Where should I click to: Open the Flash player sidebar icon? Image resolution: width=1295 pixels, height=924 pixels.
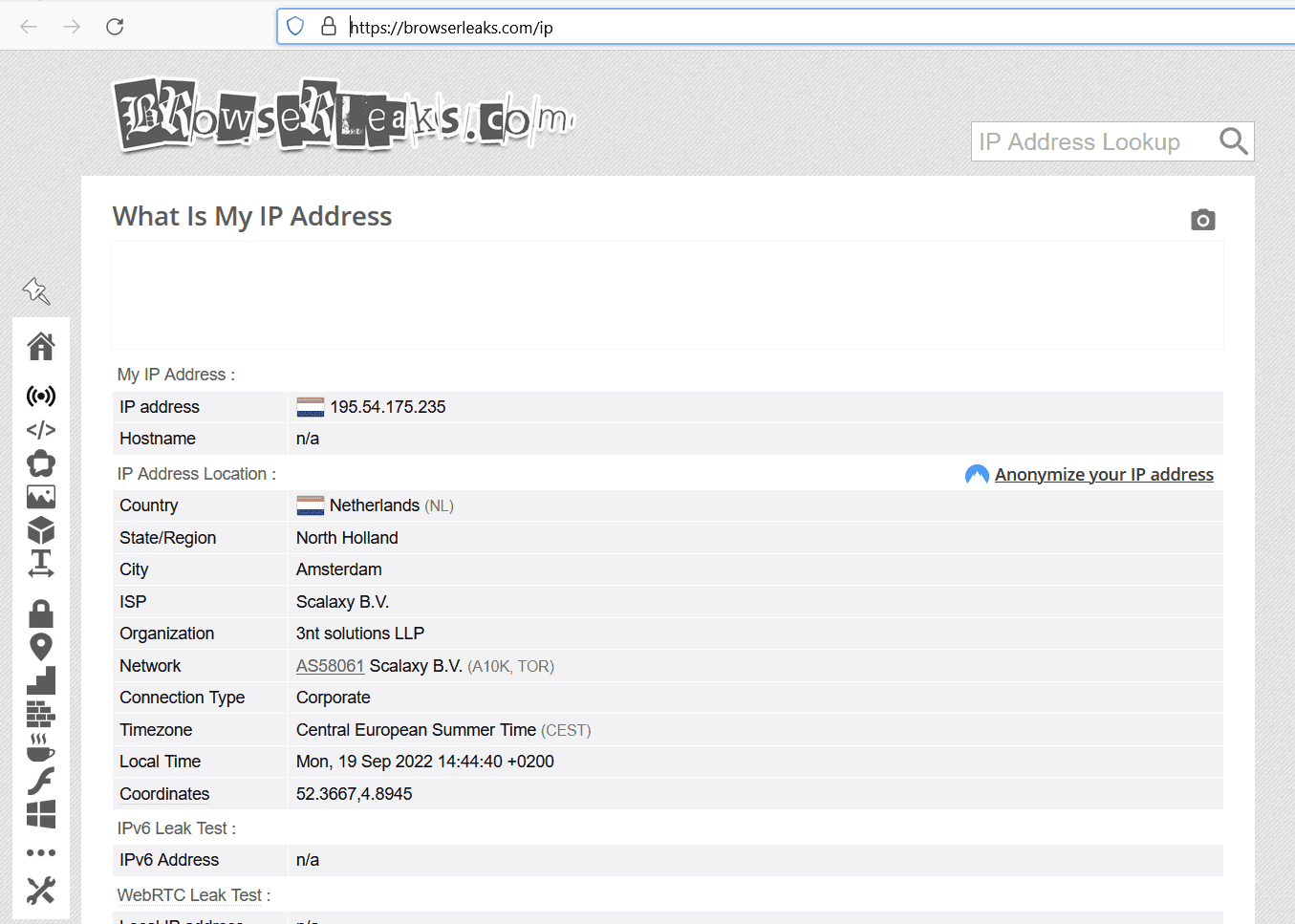click(x=41, y=781)
